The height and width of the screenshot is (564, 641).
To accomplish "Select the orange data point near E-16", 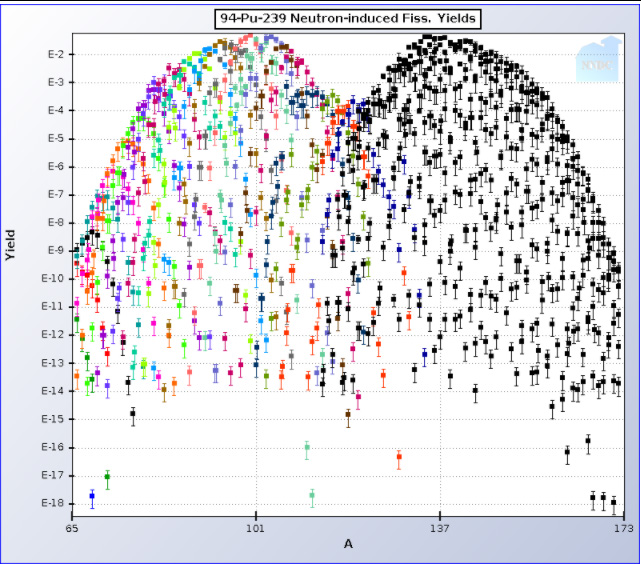I will (x=399, y=457).
